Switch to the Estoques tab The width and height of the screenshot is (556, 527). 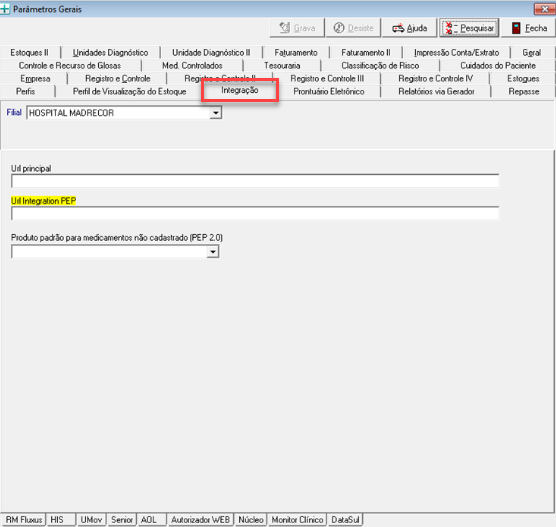pyautogui.click(x=523, y=79)
